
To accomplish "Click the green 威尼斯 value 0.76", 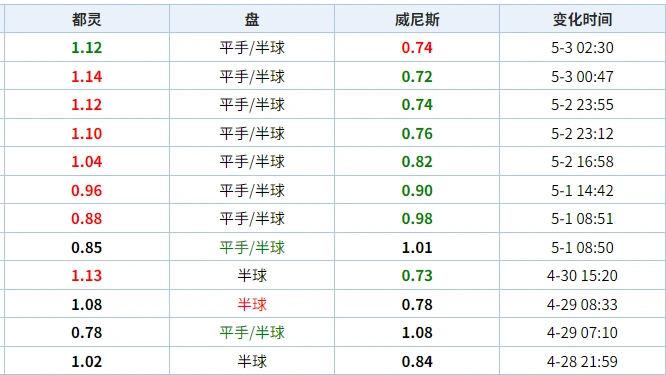I will point(417,133).
